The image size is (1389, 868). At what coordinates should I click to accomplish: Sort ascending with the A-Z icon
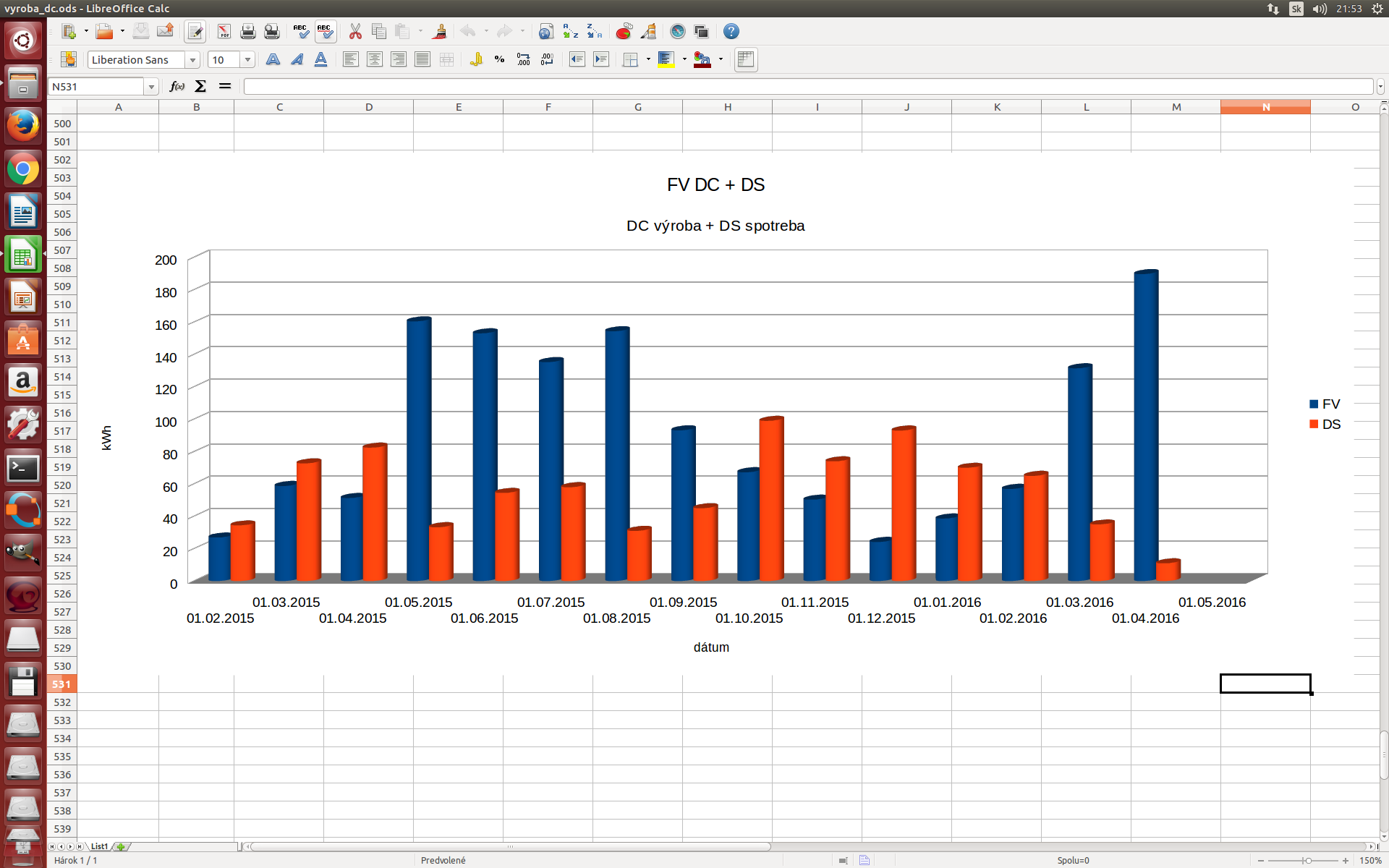click(x=570, y=31)
